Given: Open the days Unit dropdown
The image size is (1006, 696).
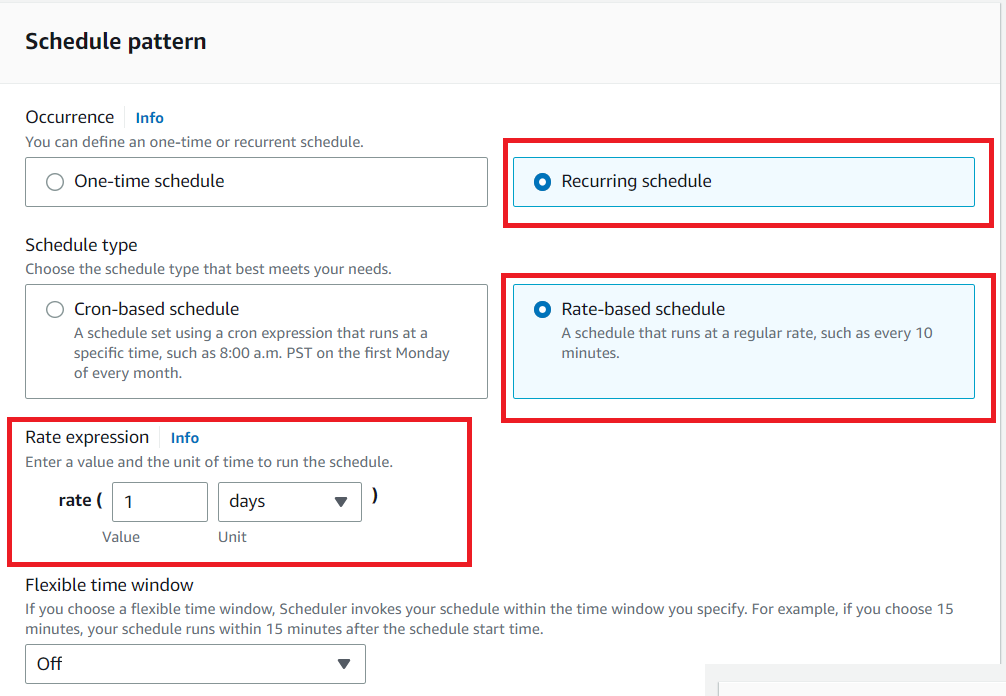Looking at the screenshot, I should coord(290,502).
